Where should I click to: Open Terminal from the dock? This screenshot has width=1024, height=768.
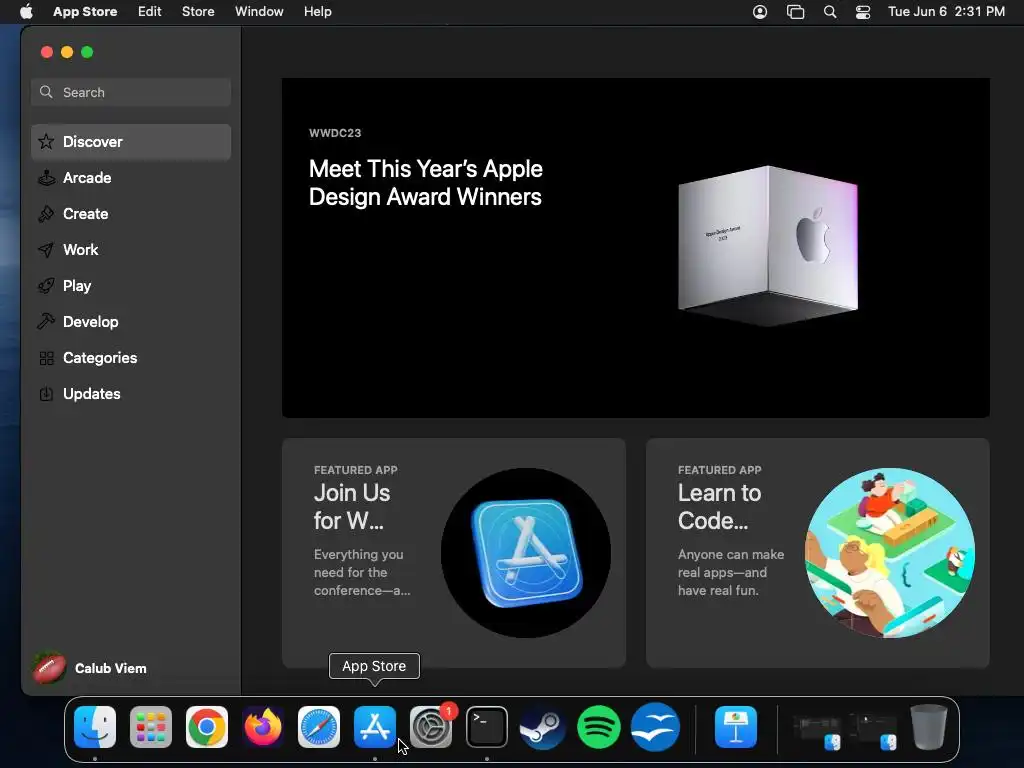click(x=487, y=727)
